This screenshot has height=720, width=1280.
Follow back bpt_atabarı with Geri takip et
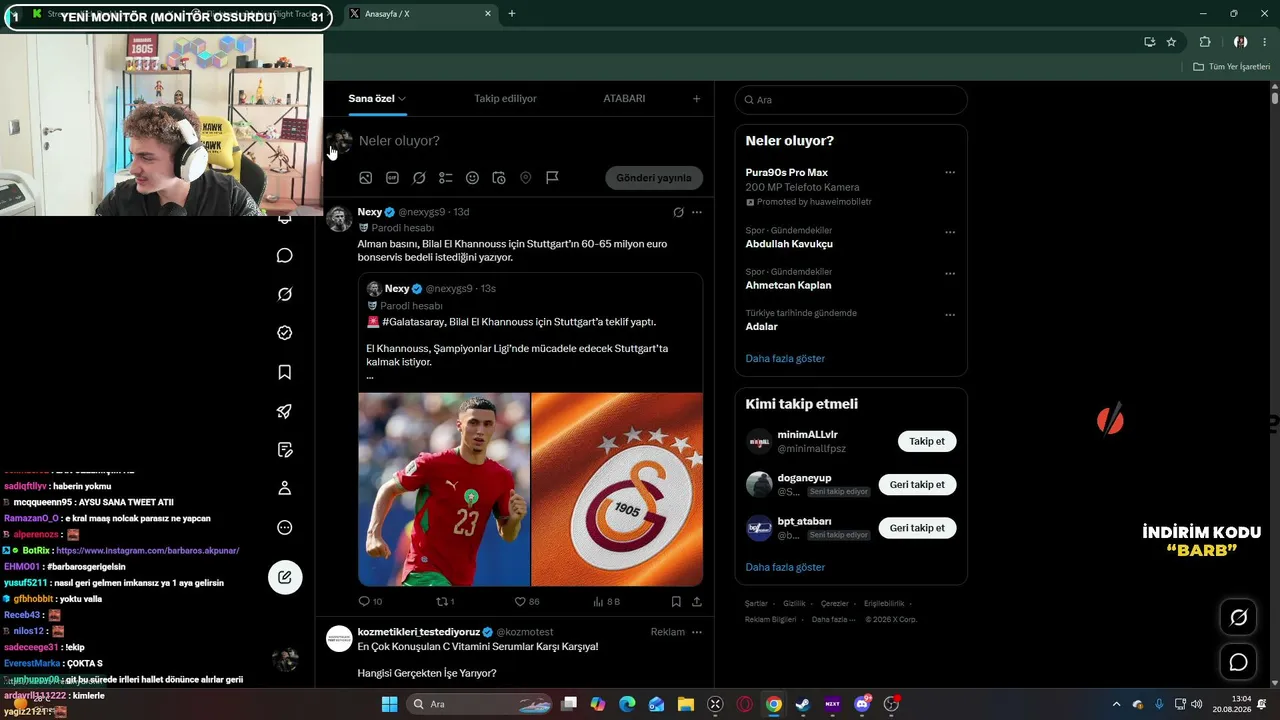(x=917, y=528)
